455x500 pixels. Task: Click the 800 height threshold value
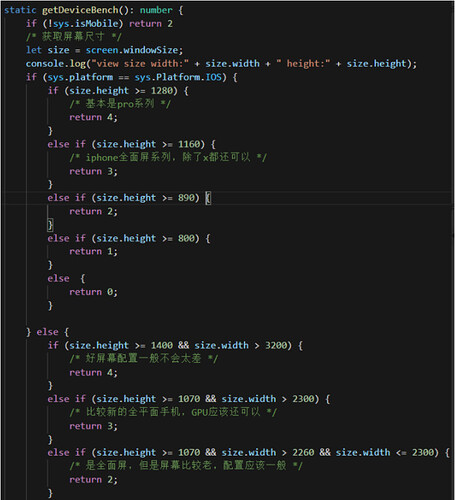(x=186, y=238)
